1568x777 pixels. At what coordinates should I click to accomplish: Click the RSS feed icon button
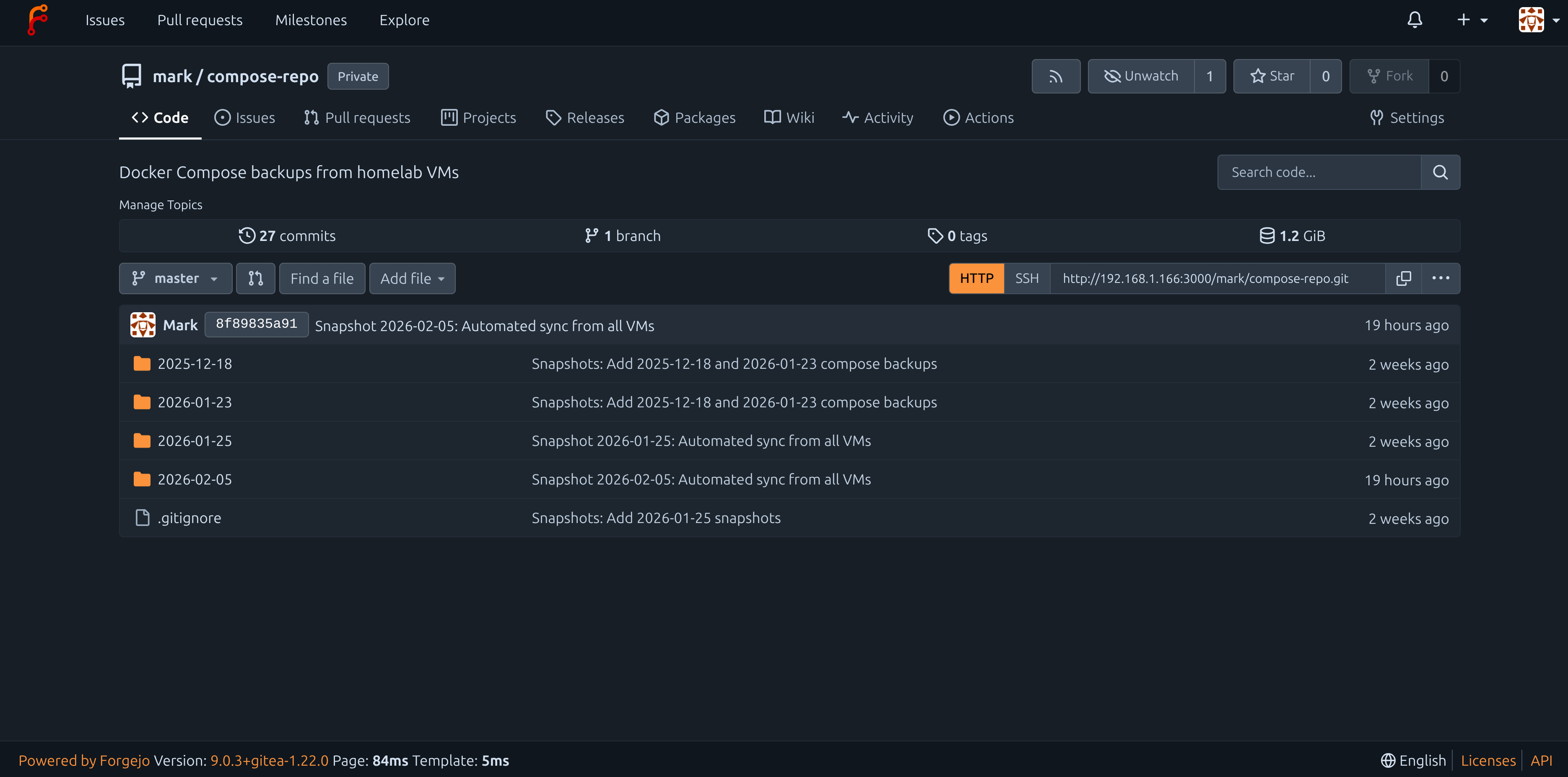[x=1056, y=76]
